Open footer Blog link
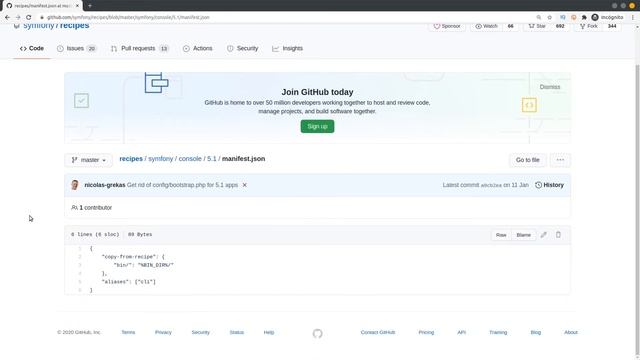Image resolution: width=640 pixels, height=360 pixels. tap(536, 332)
